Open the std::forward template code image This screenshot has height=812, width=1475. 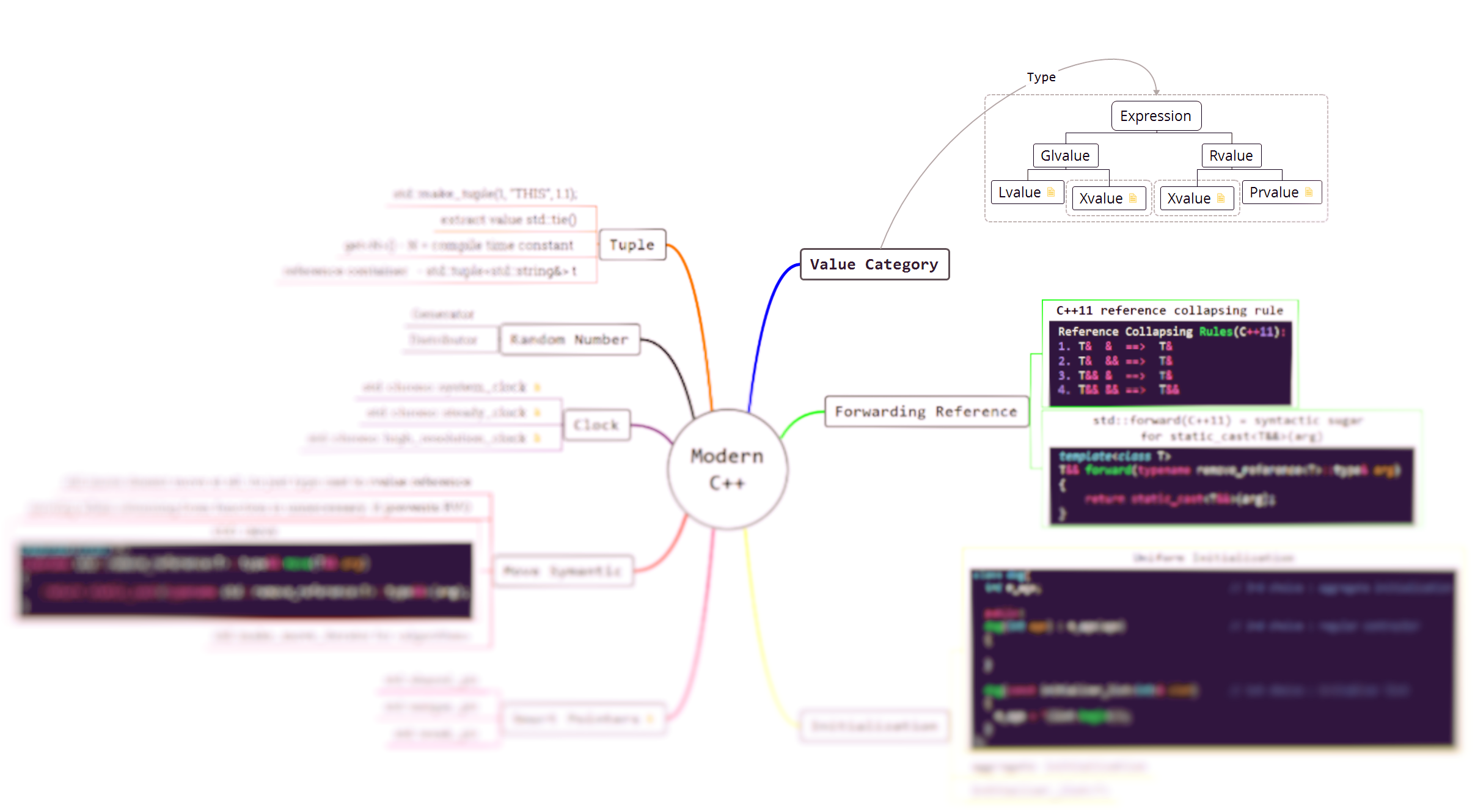click(1231, 486)
